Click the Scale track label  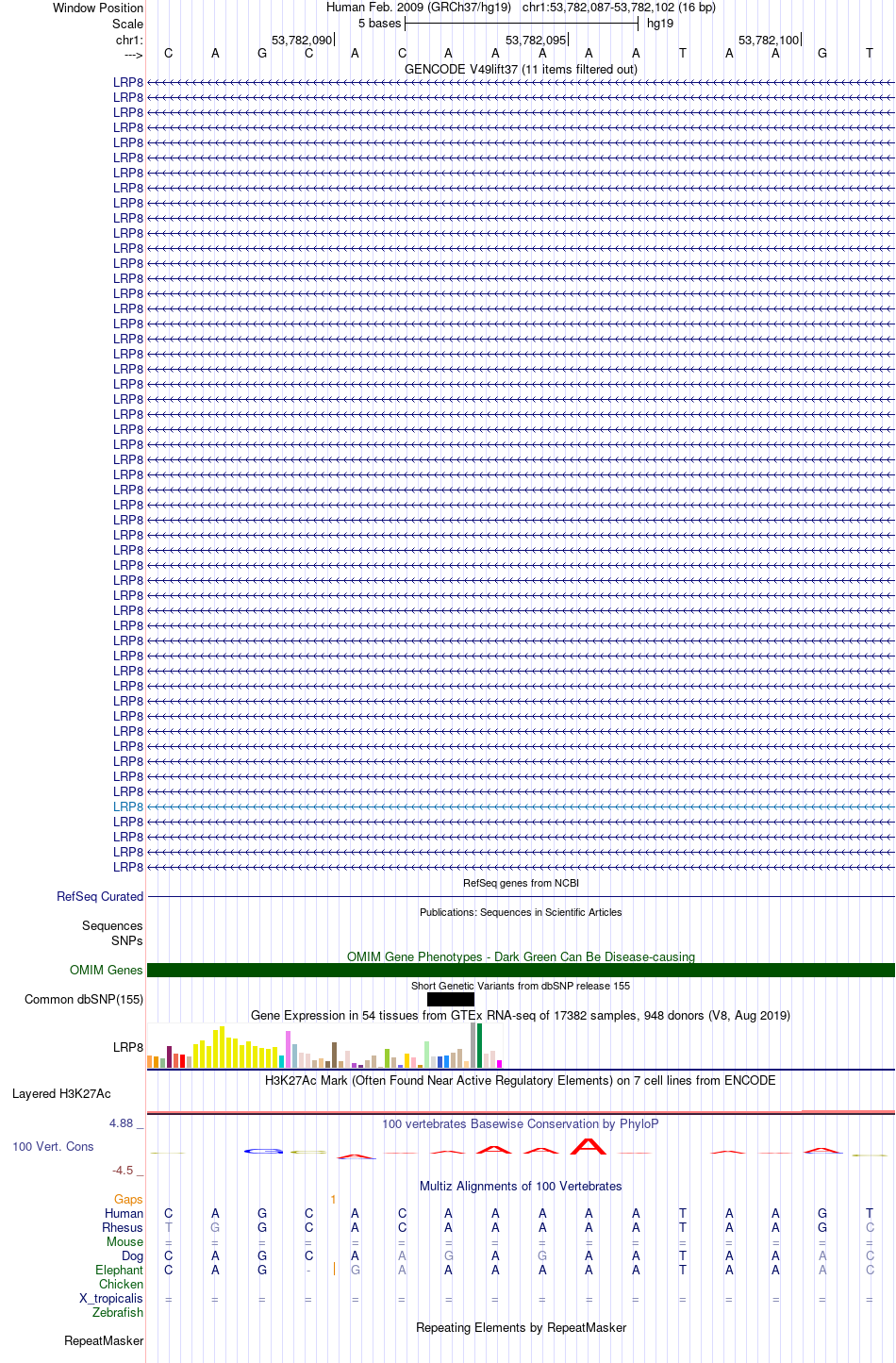[x=127, y=24]
